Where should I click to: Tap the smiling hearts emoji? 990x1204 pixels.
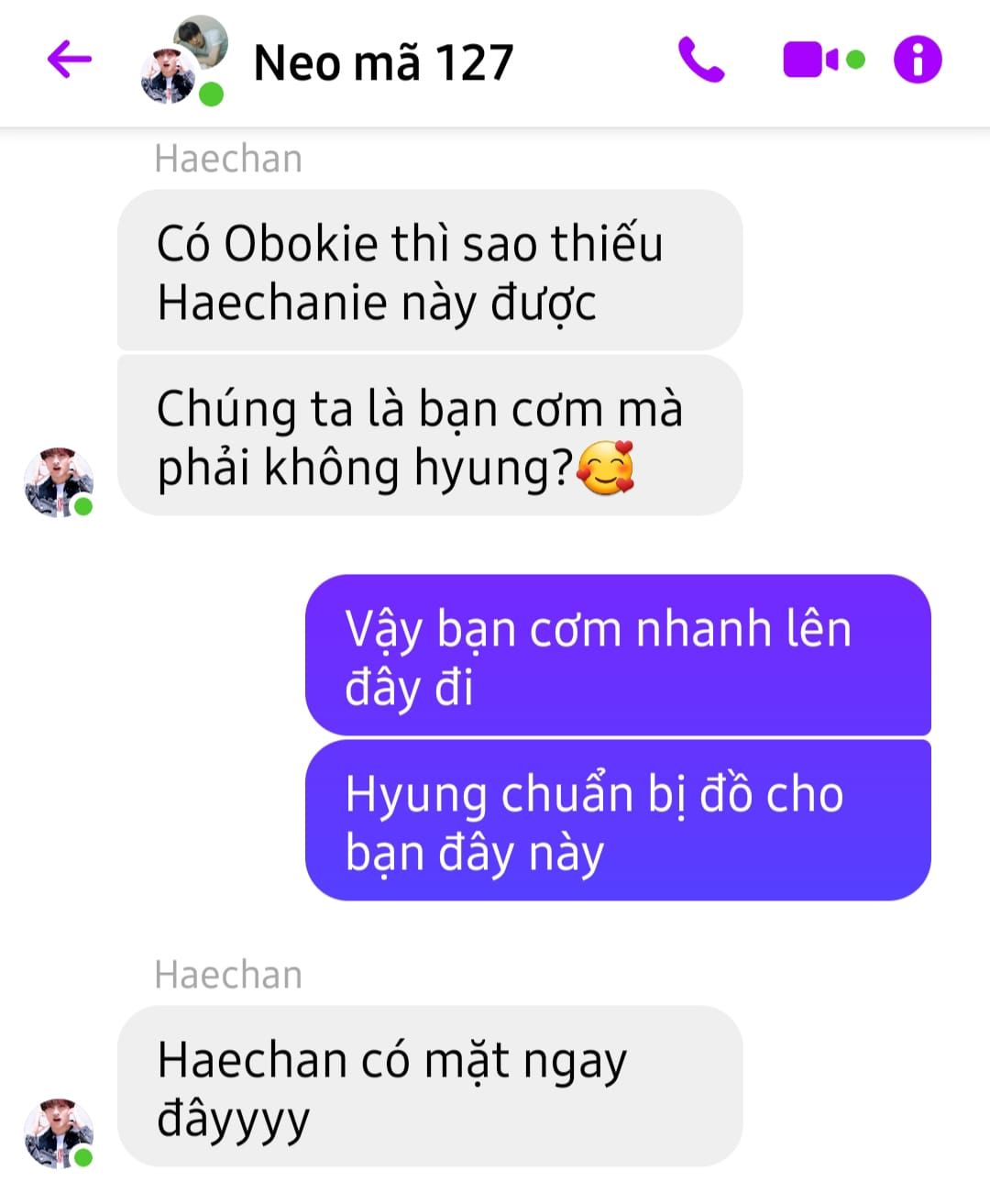click(x=606, y=469)
